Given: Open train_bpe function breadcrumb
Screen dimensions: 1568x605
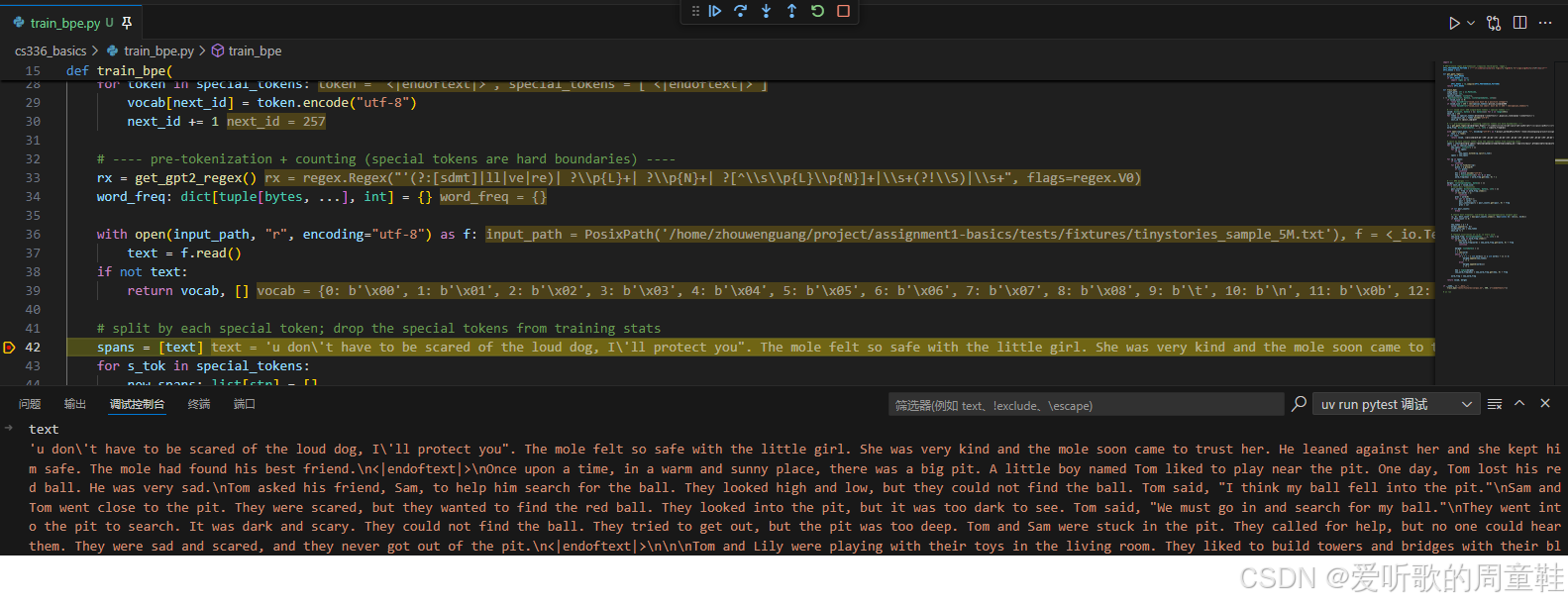Looking at the screenshot, I should 255,50.
